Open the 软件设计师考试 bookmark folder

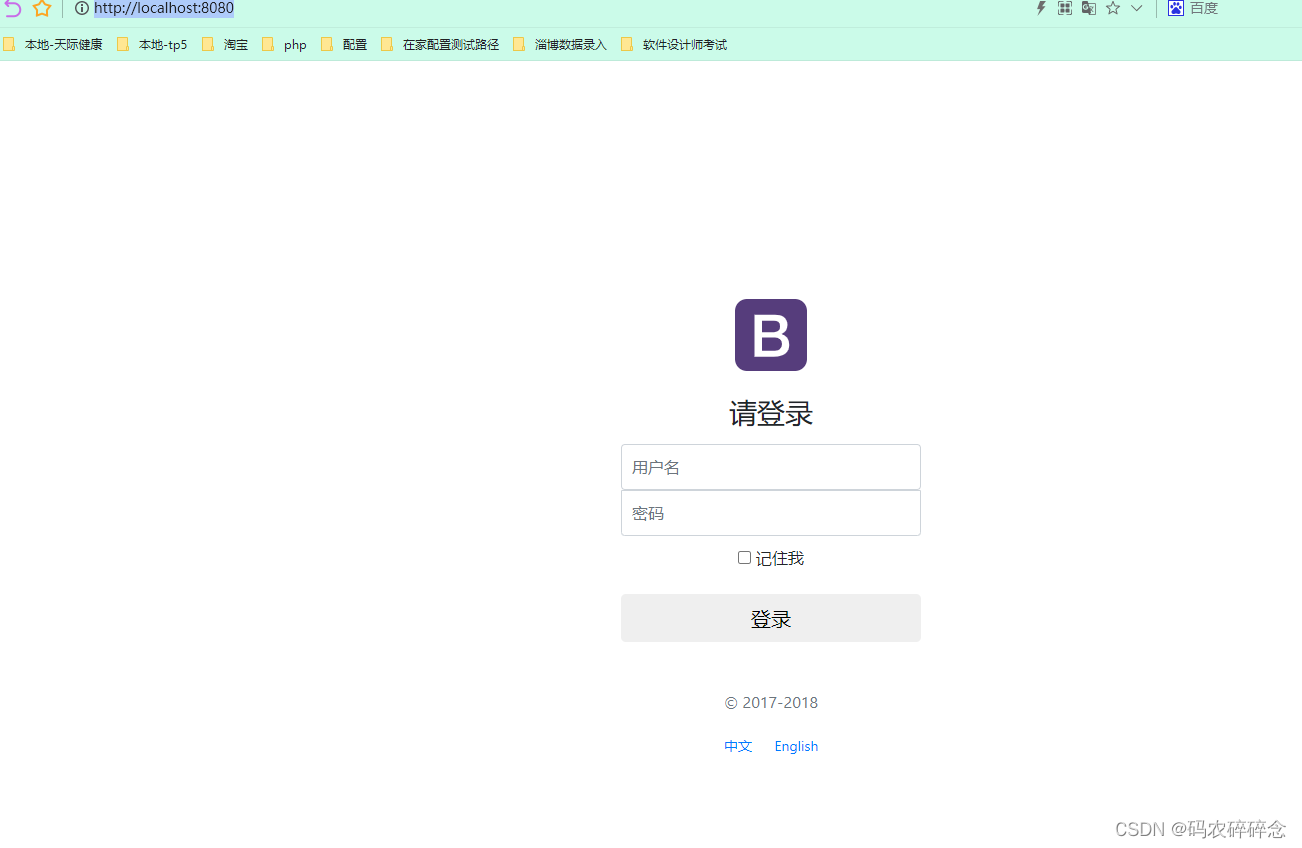pos(675,45)
